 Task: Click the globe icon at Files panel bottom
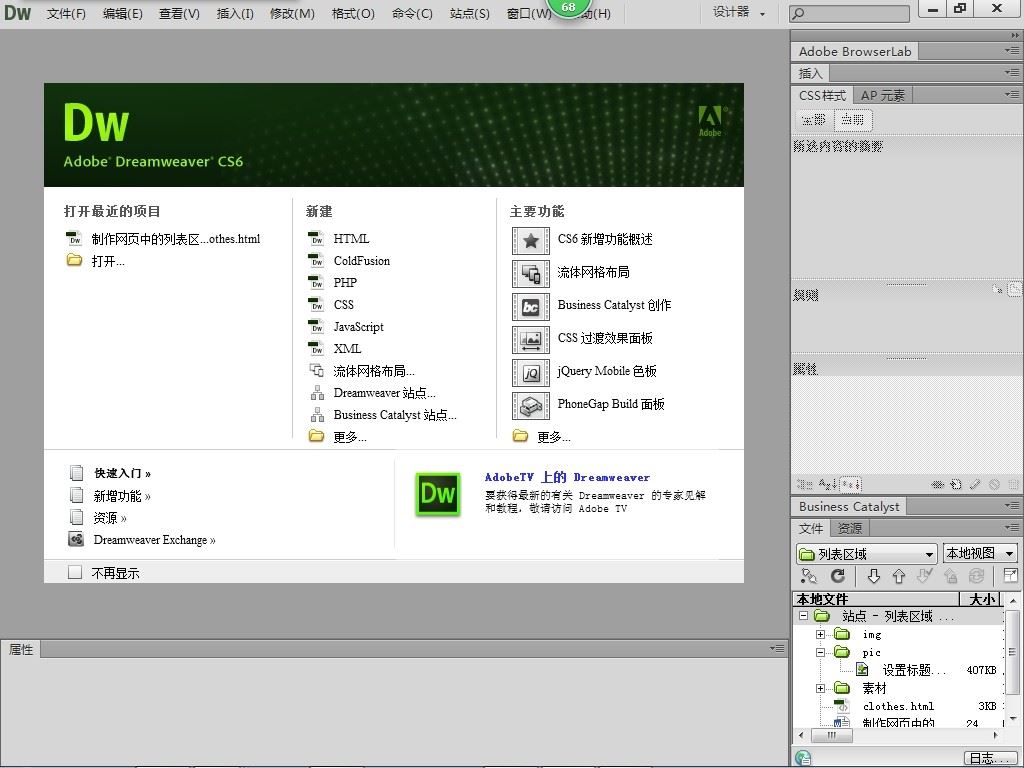click(x=803, y=758)
